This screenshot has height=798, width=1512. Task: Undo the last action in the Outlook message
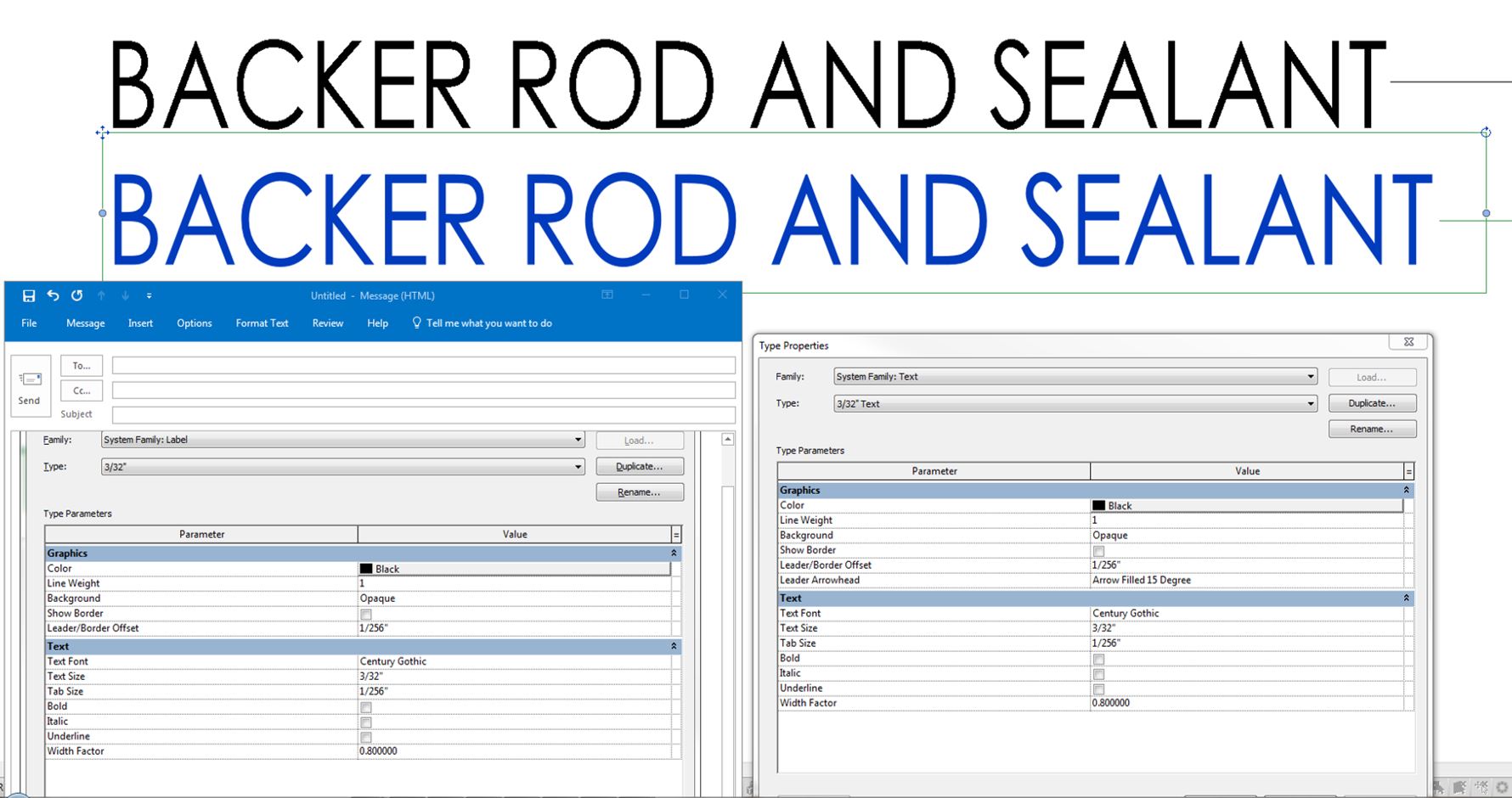coord(53,295)
